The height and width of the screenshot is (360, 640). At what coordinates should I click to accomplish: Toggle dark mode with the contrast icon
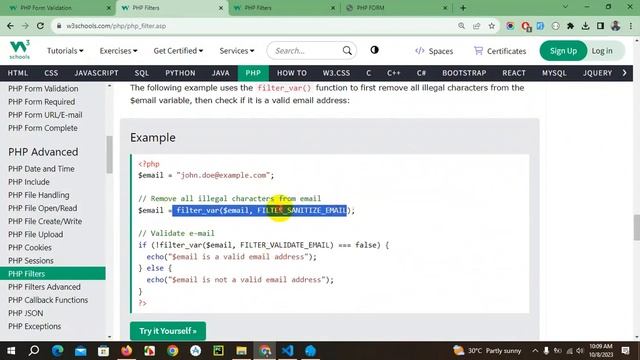374,50
